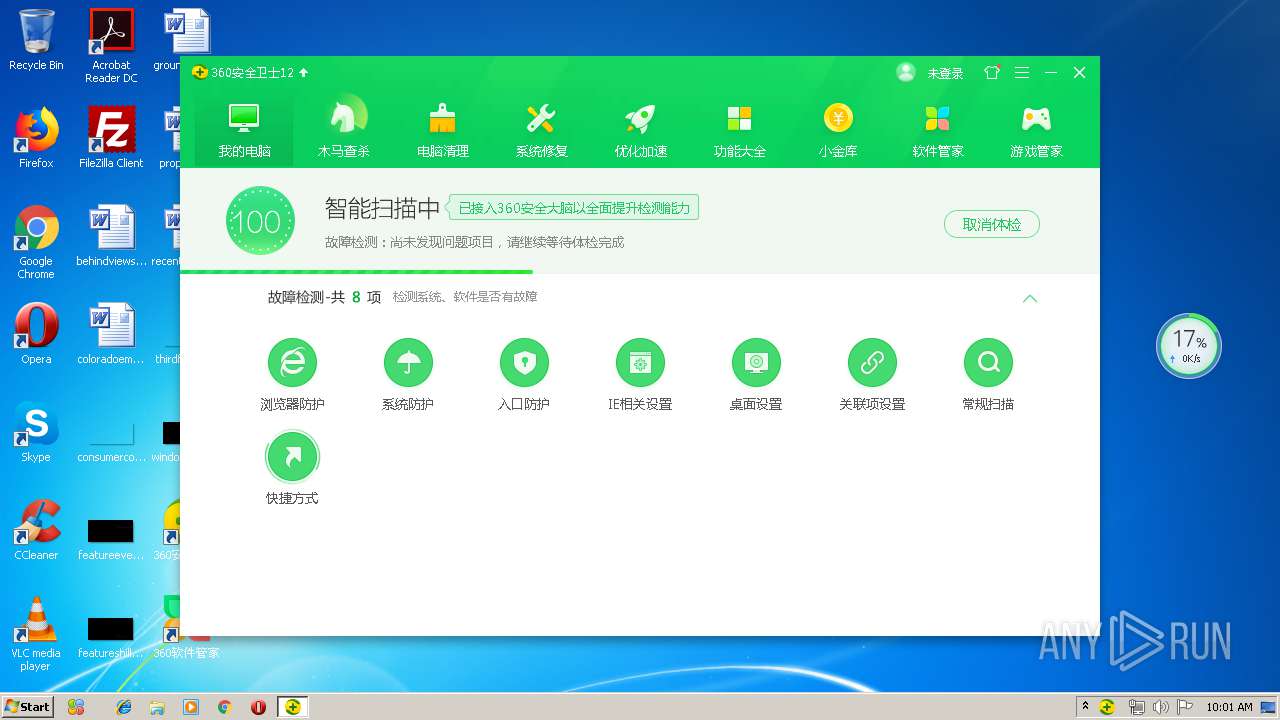Click the 360 taskbar application button
The image size is (1280, 720).
[292, 707]
